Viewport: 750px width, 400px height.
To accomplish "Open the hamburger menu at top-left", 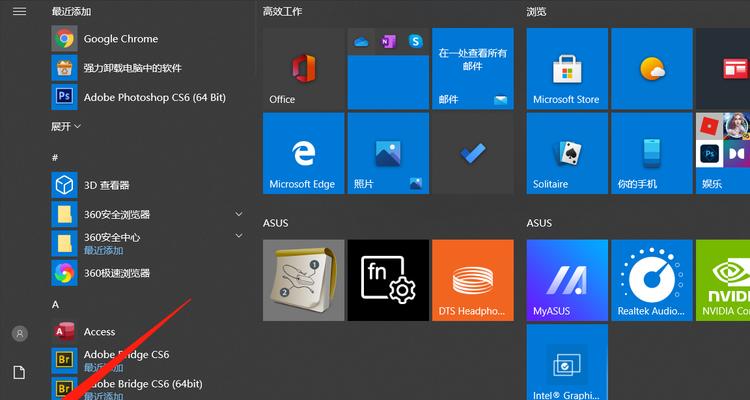I will [x=20, y=11].
